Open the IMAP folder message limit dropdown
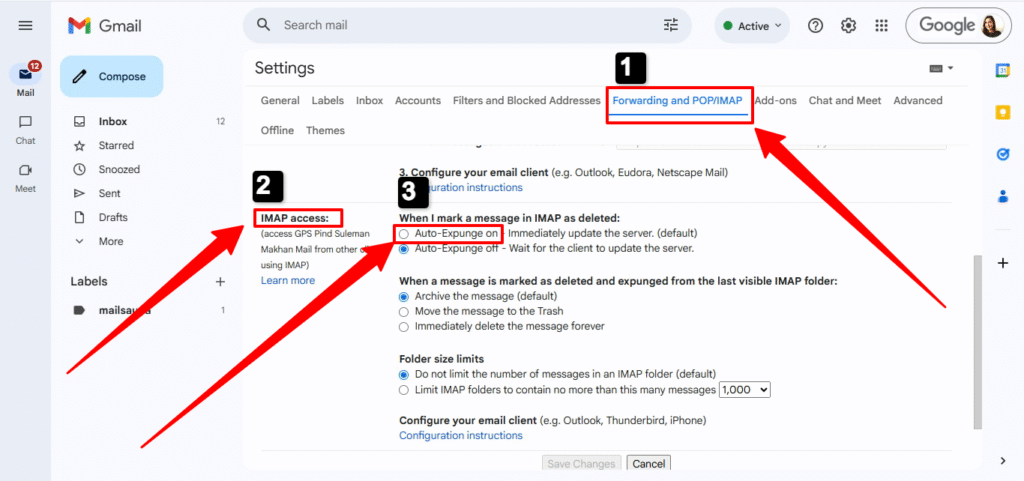Viewport: 1024px width, 481px height. pos(745,389)
